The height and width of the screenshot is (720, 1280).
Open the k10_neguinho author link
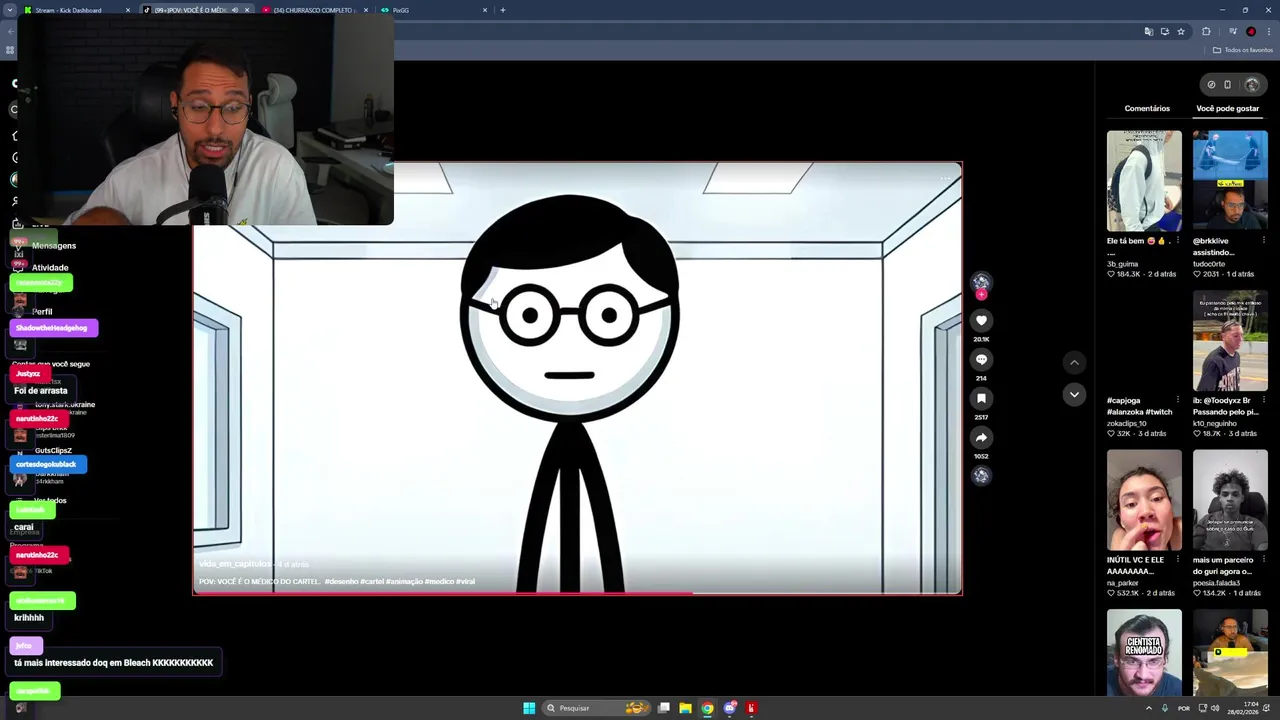coord(1214,423)
